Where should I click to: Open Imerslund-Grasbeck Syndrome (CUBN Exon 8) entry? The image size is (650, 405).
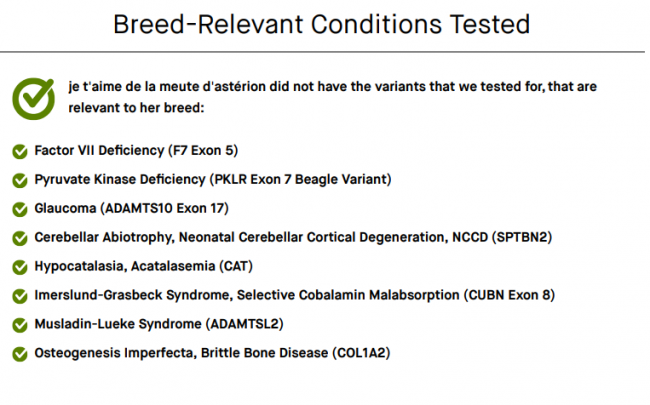[x=295, y=295]
